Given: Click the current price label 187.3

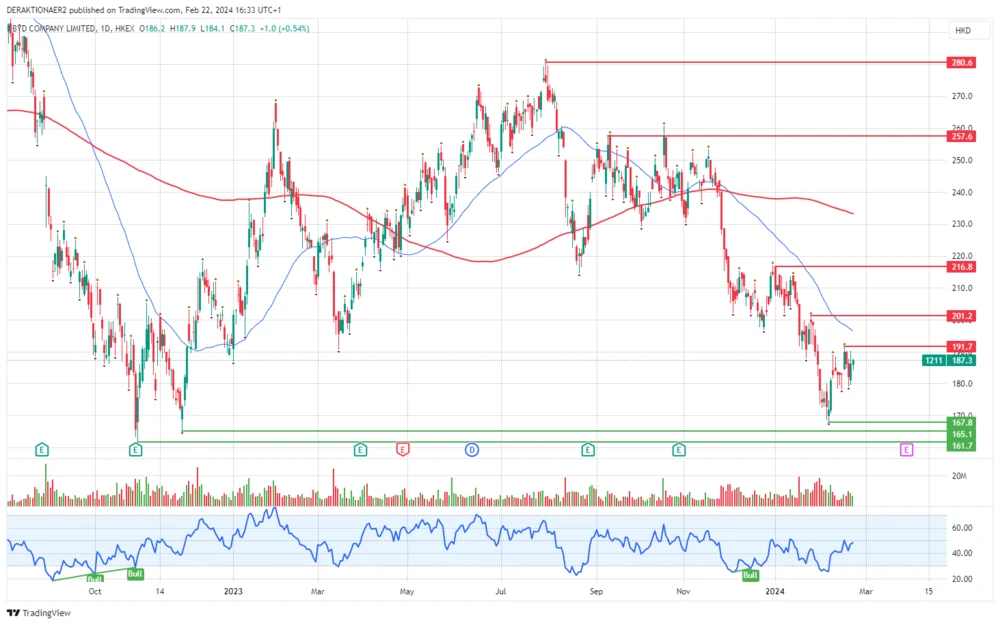Looking at the screenshot, I should [962, 360].
